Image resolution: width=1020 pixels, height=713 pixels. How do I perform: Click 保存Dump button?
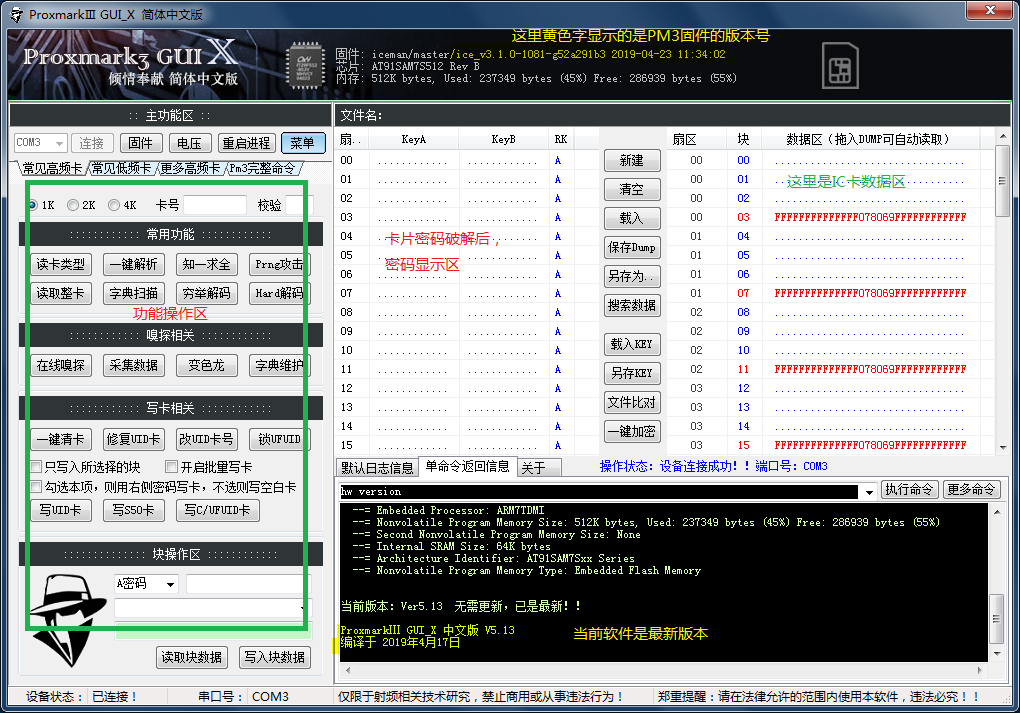(x=632, y=247)
